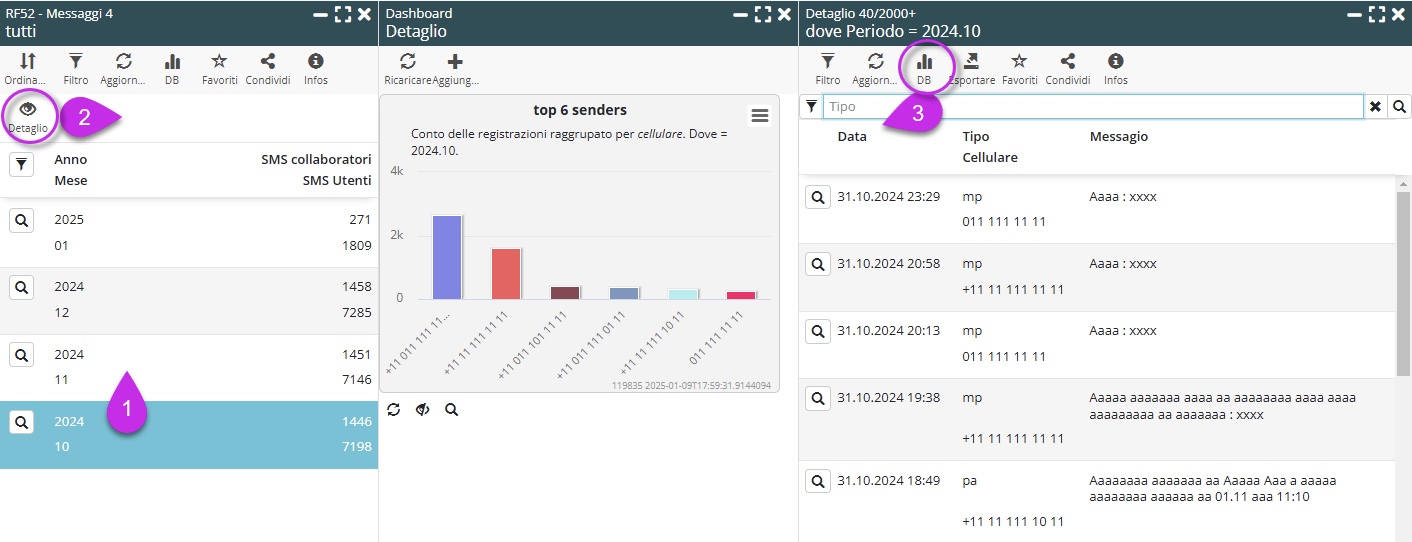The width and height of the screenshot is (1412, 542).
Task: Click the tallest blue bar in chart
Action: [x=446, y=257]
